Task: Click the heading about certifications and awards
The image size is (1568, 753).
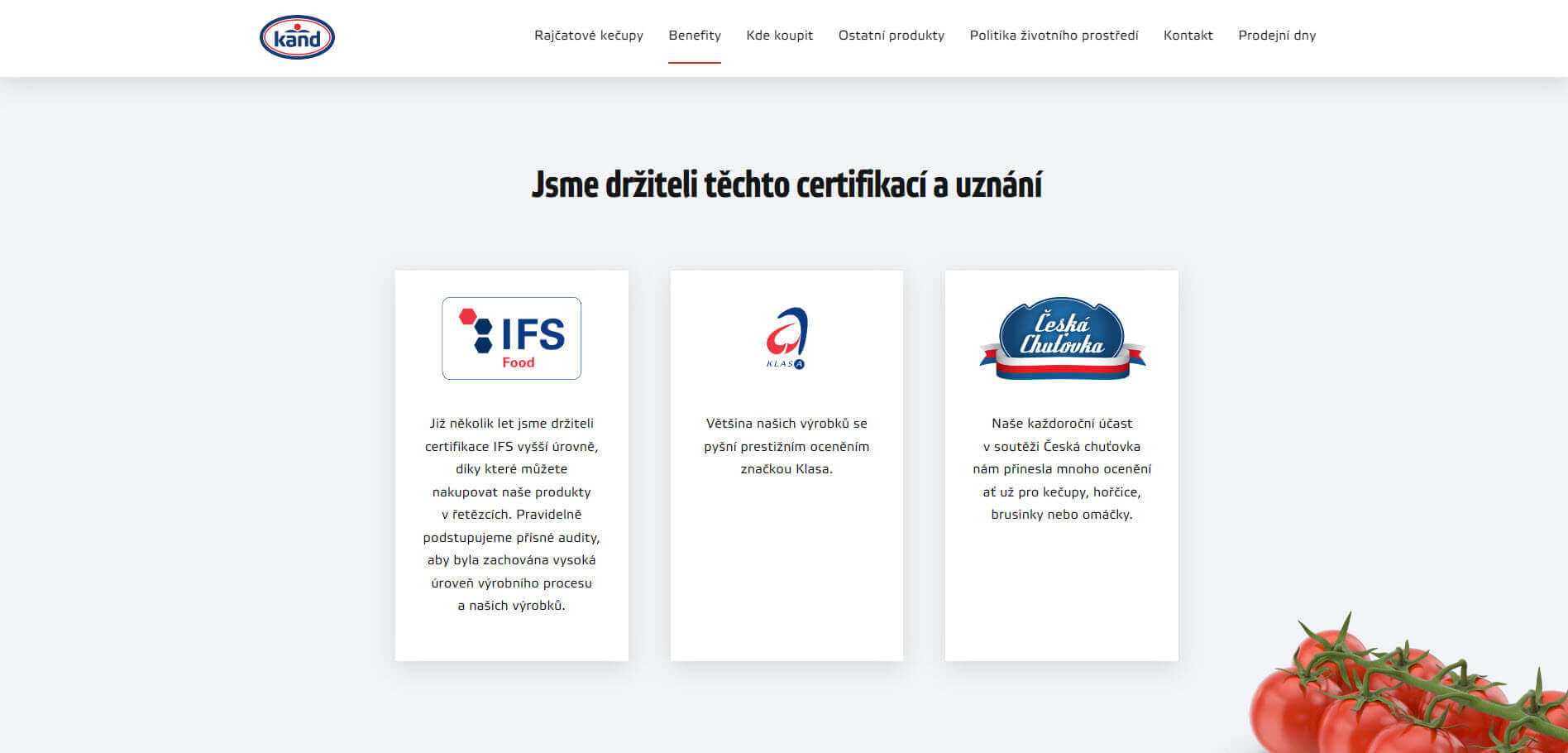Action: [x=786, y=185]
